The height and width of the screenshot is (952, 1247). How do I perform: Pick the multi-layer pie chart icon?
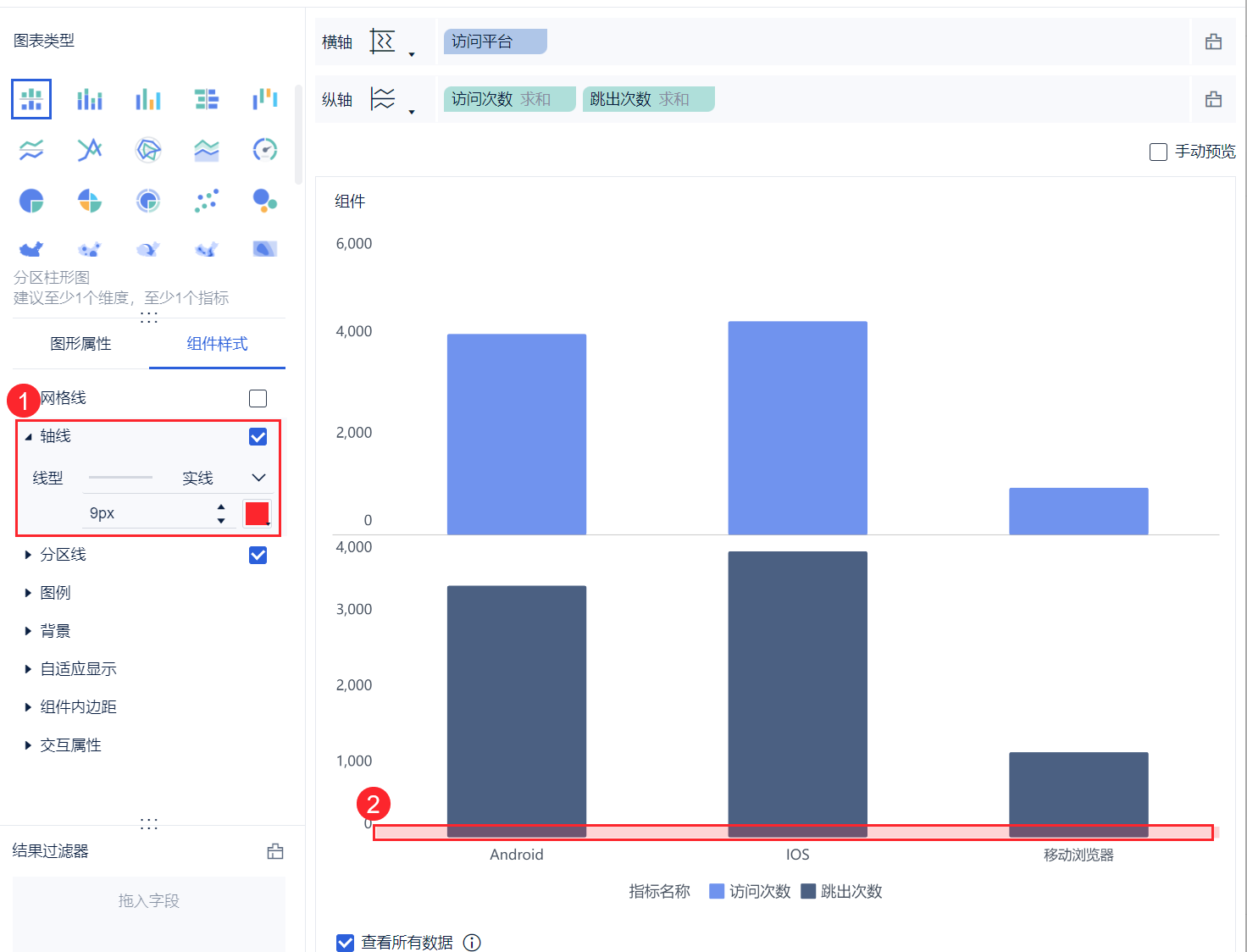point(148,201)
